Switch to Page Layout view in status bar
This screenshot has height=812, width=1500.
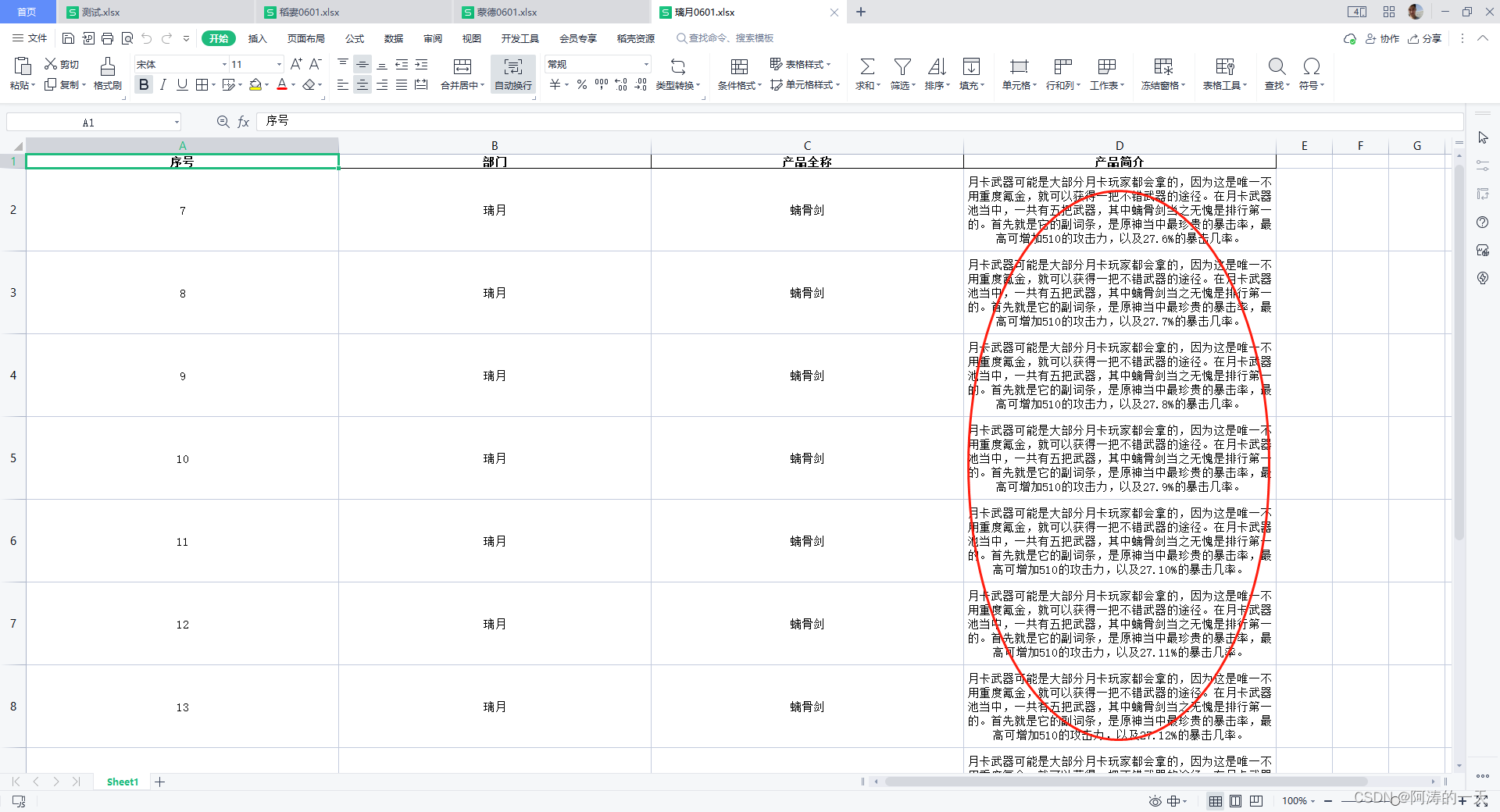tap(1235, 801)
